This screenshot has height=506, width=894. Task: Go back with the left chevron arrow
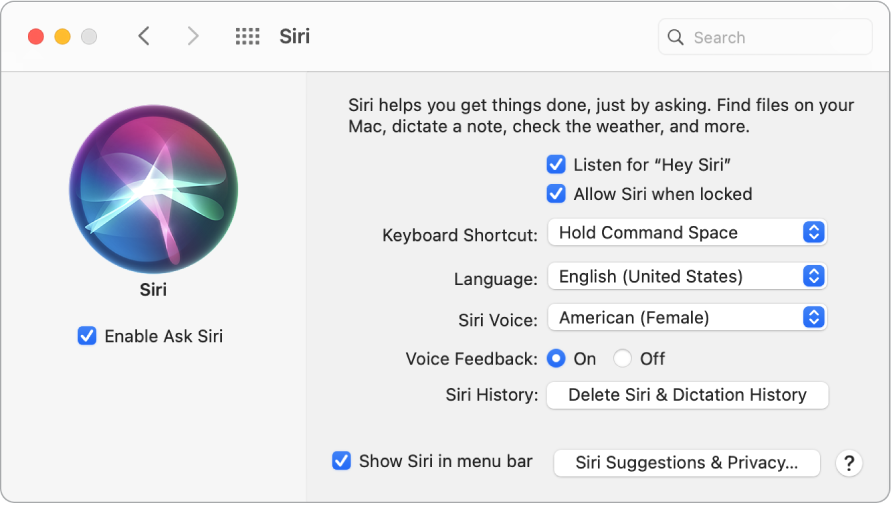(144, 37)
